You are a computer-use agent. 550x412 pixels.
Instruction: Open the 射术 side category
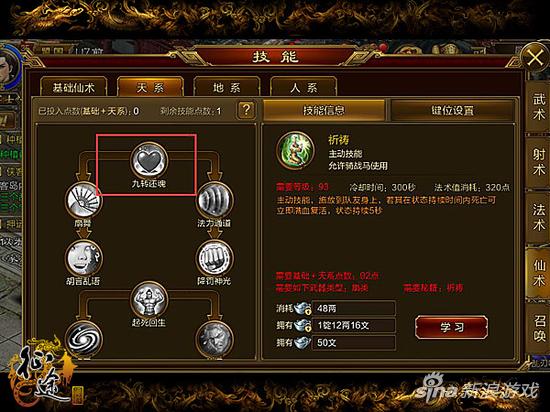click(x=538, y=162)
